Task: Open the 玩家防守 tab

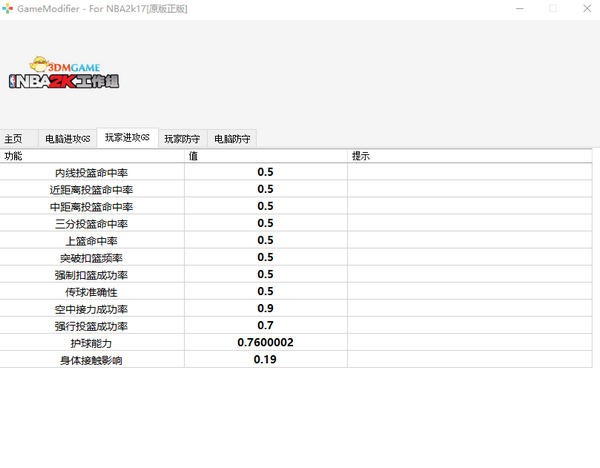Action: click(x=183, y=139)
